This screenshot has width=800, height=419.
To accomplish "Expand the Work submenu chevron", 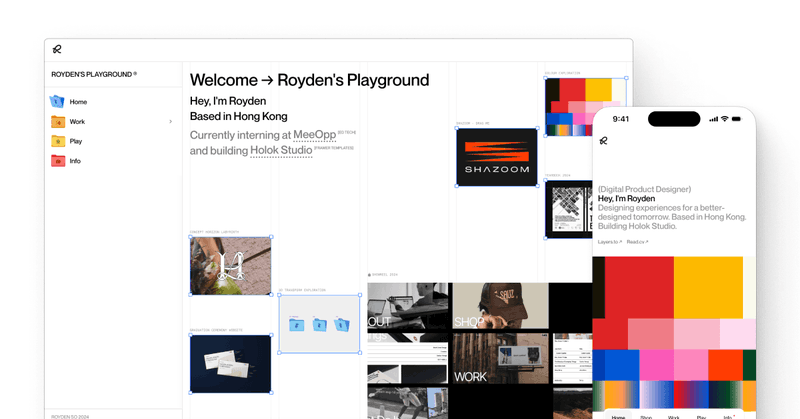I will (x=170, y=121).
